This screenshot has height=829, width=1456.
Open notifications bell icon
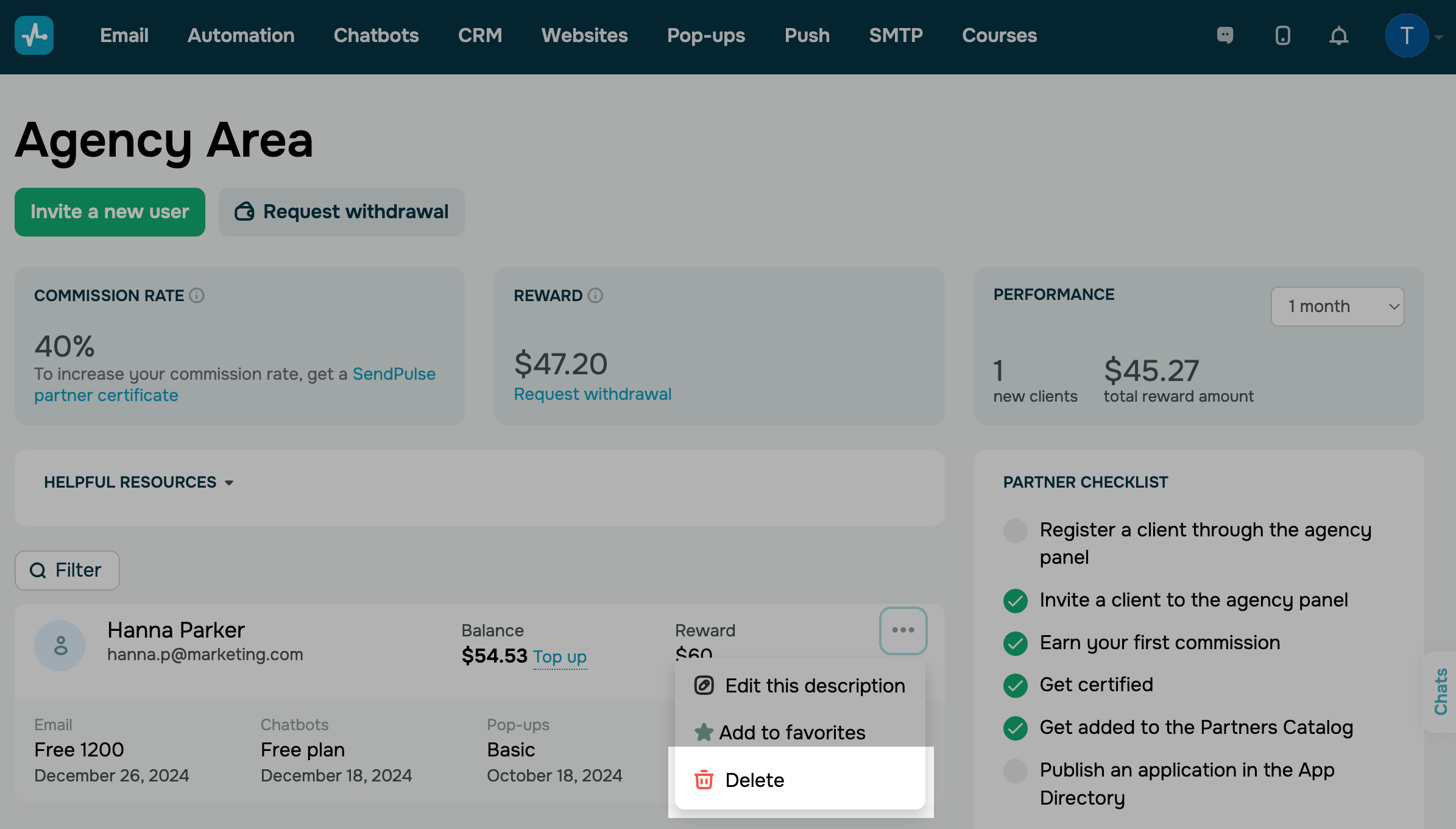tap(1338, 35)
